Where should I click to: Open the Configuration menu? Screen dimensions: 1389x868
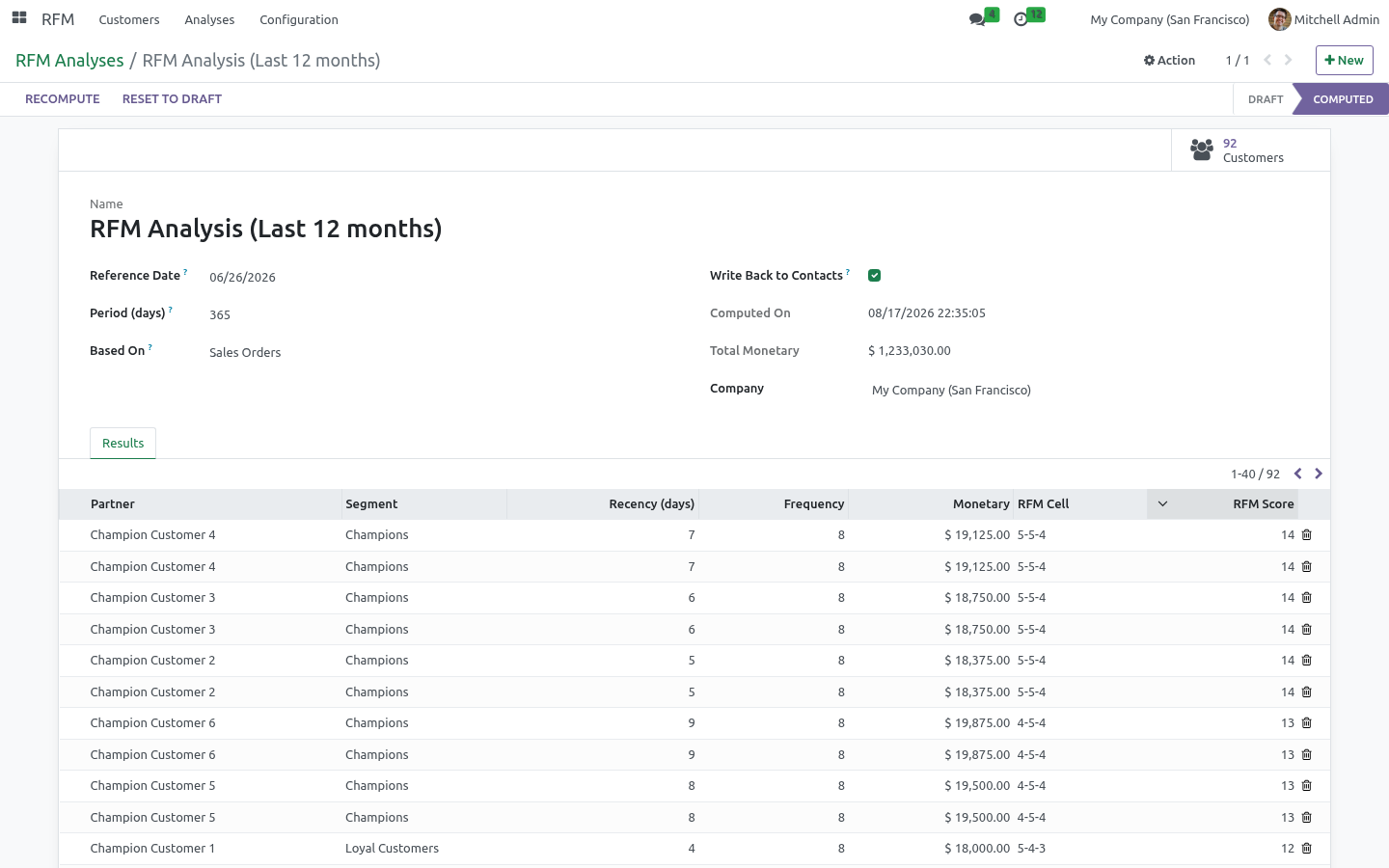[299, 19]
